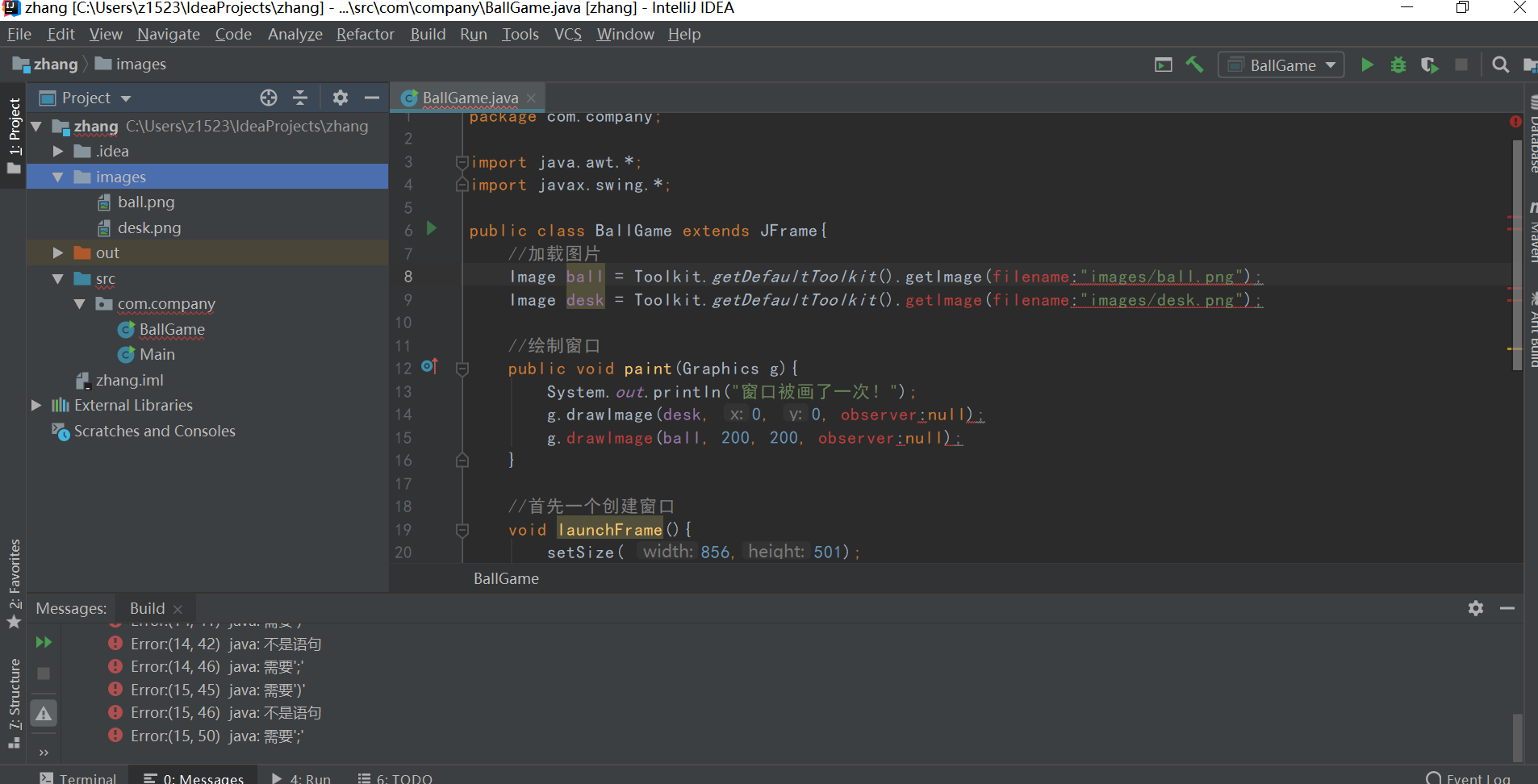Collapse the com.company package
This screenshot has width=1538, height=784.
click(x=80, y=303)
